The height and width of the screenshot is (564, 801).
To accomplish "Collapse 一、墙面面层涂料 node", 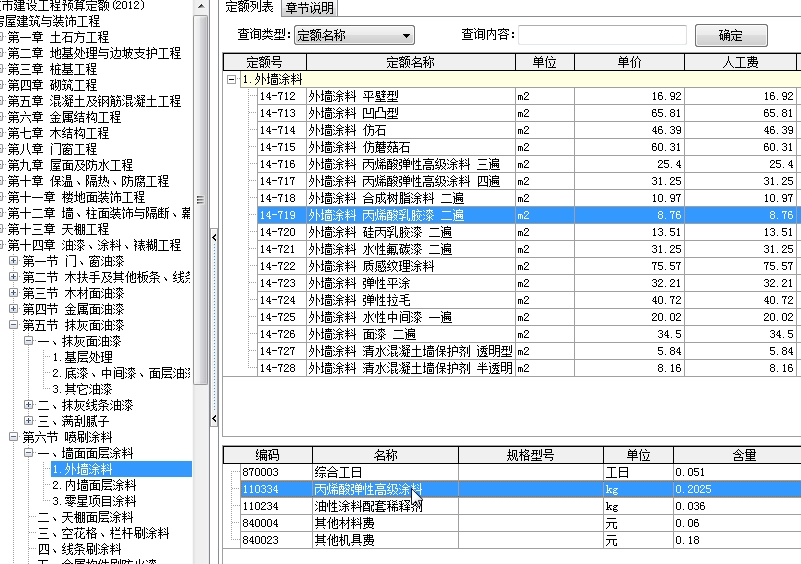I will 29,453.
